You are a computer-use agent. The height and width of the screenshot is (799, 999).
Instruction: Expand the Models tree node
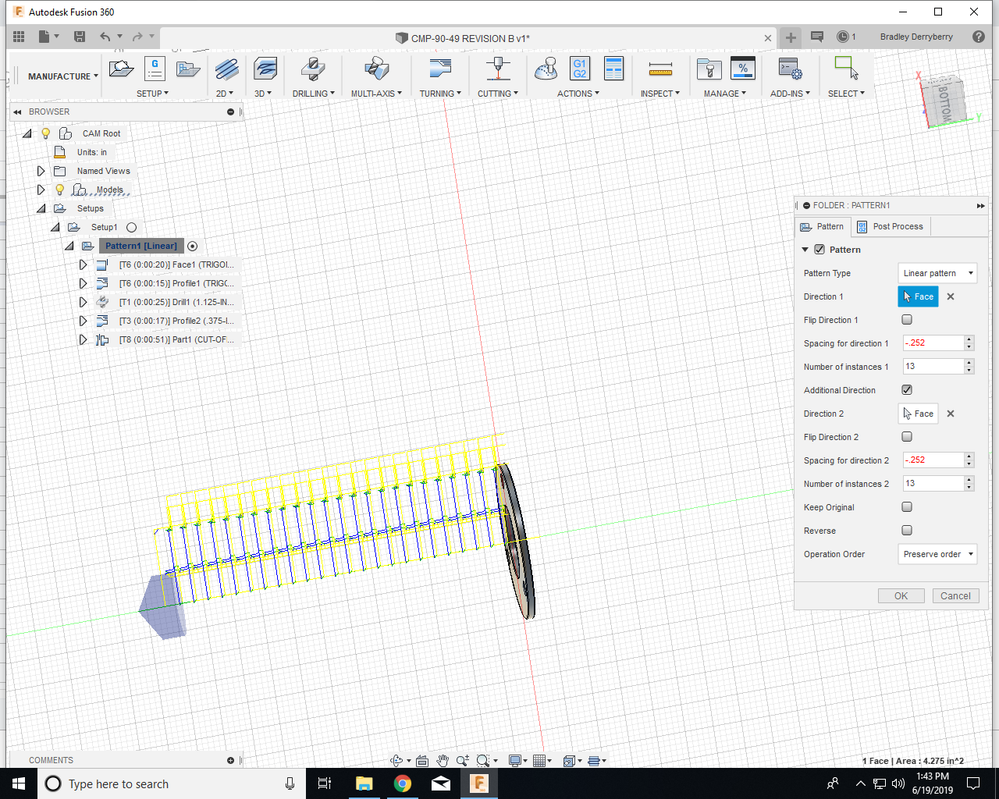point(41,189)
